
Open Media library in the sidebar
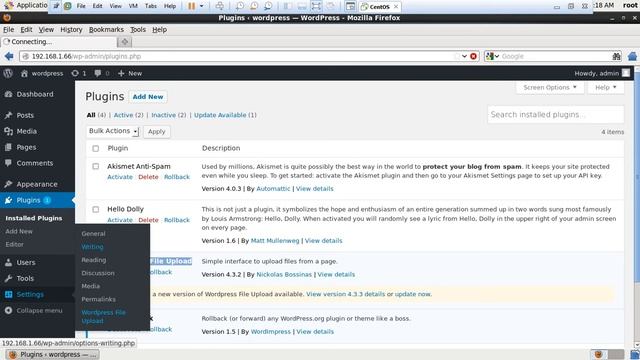point(27,131)
